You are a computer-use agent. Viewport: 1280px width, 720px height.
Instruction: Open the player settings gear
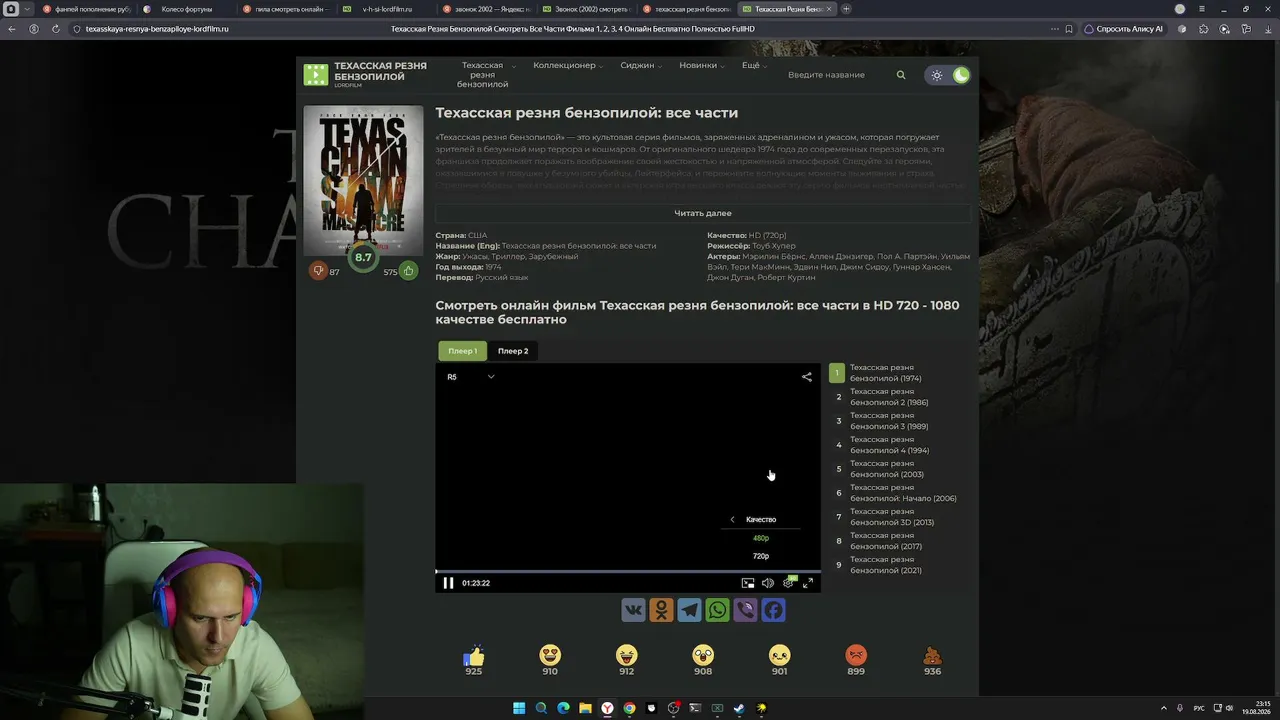pos(788,583)
